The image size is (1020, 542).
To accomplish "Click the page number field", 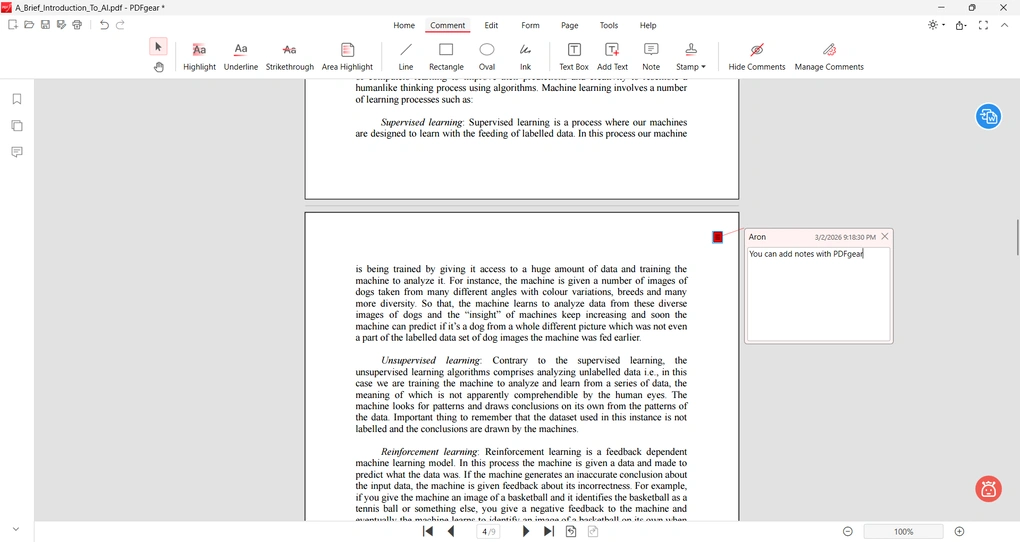I will 489,532.
